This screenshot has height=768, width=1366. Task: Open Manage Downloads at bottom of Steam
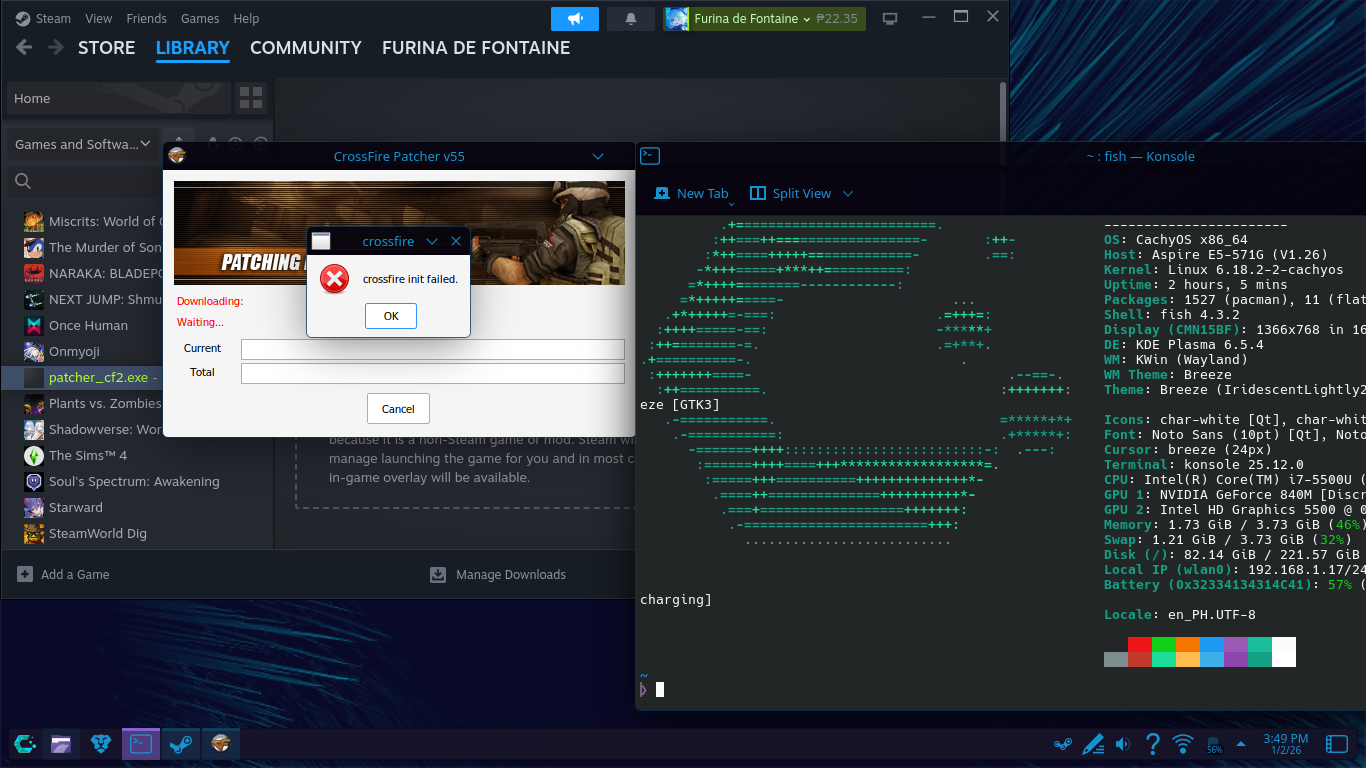(x=498, y=575)
